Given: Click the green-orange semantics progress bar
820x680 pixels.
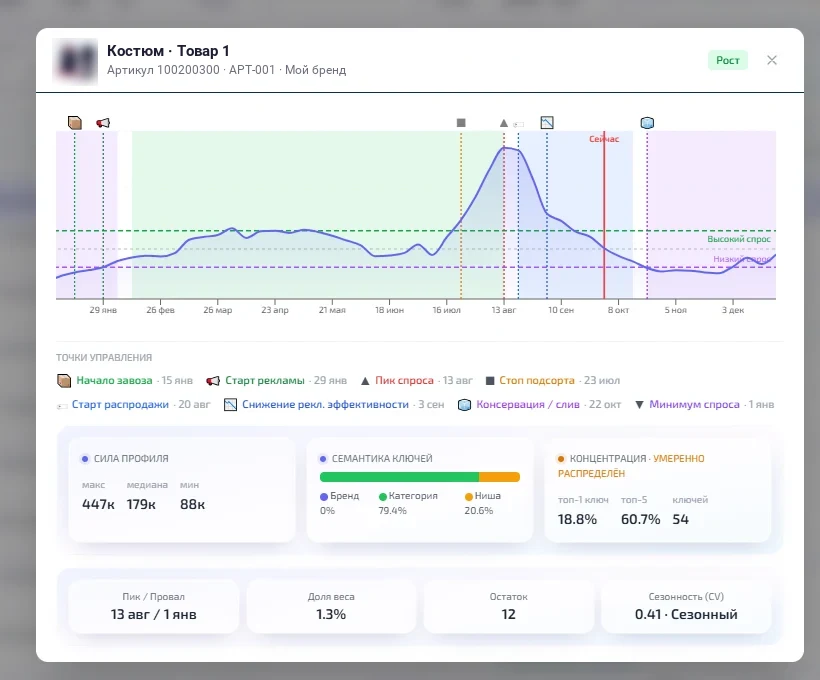Looking at the screenshot, I should point(420,477).
